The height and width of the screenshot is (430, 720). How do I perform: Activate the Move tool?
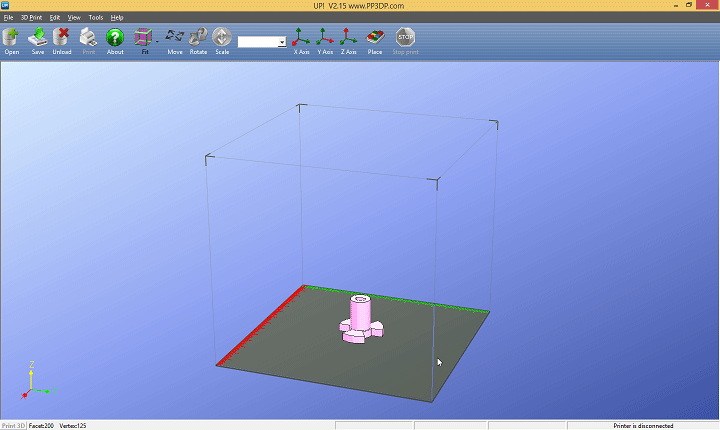pyautogui.click(x=175, y=39)
